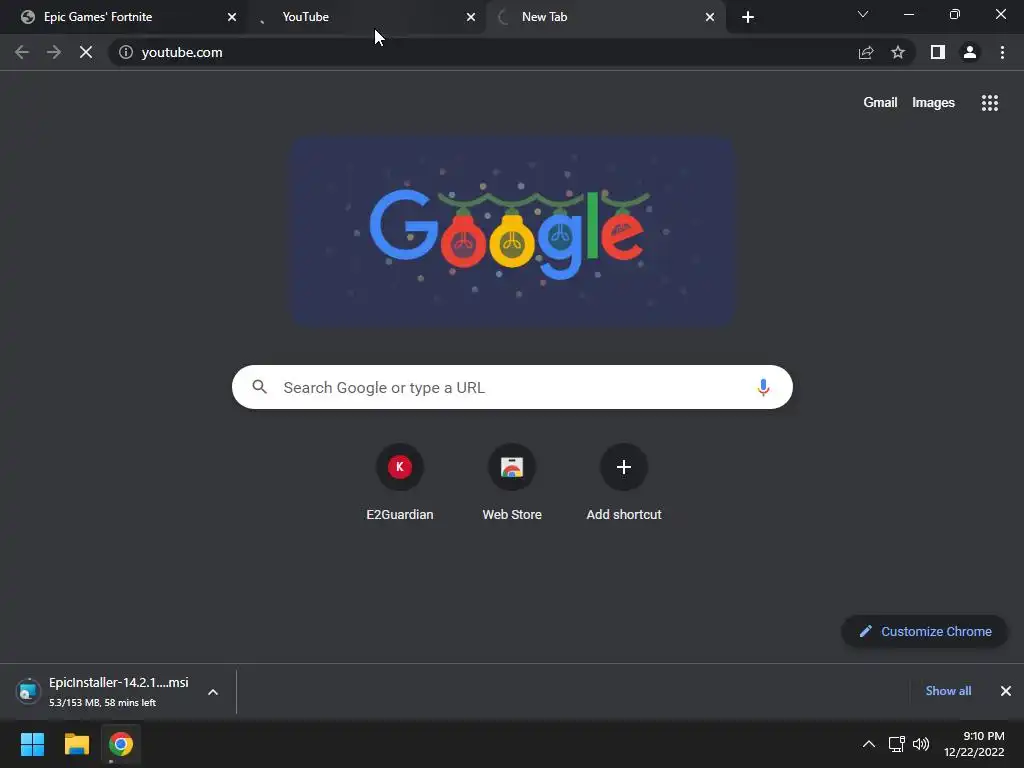Switch to the YouTube tab
1024x768 pixels.
(366, 17)
